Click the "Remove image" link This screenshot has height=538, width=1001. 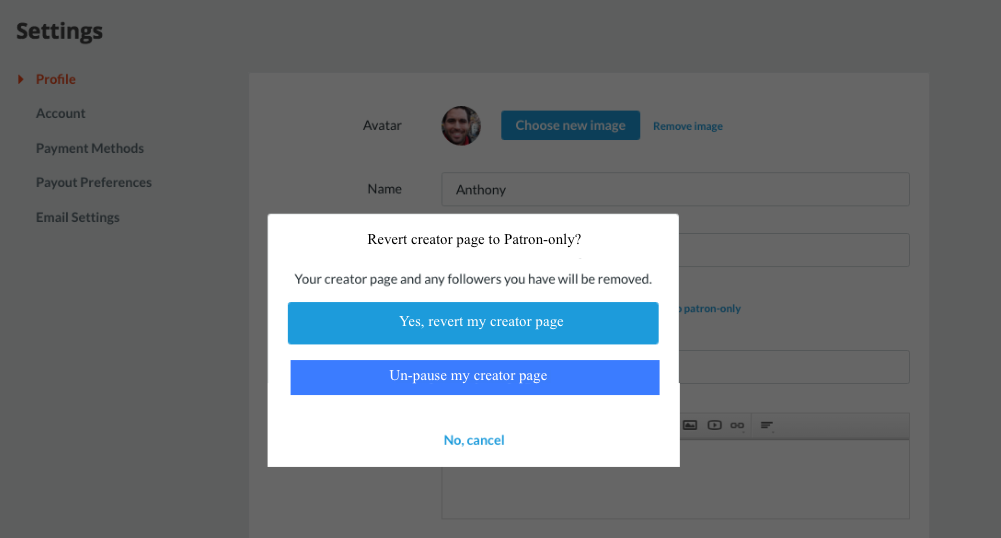pos(688,127)
